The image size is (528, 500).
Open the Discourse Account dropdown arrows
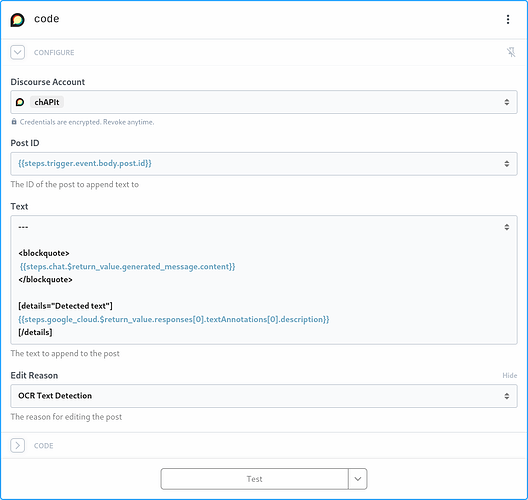click(506, 102)
